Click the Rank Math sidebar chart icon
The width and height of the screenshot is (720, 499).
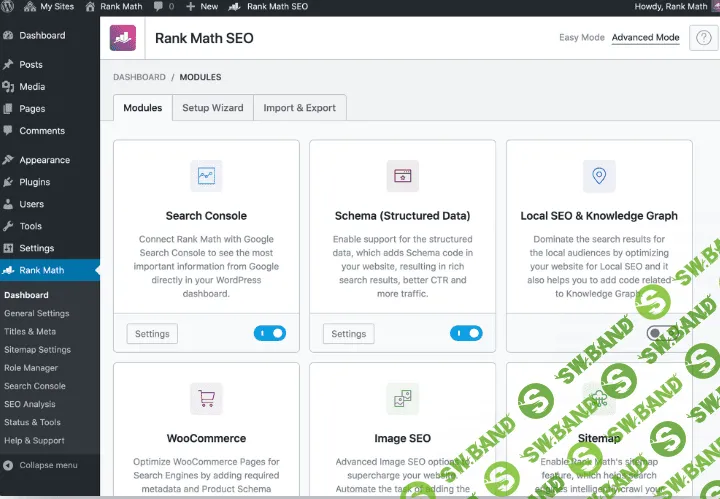click(x=8, y=270)
